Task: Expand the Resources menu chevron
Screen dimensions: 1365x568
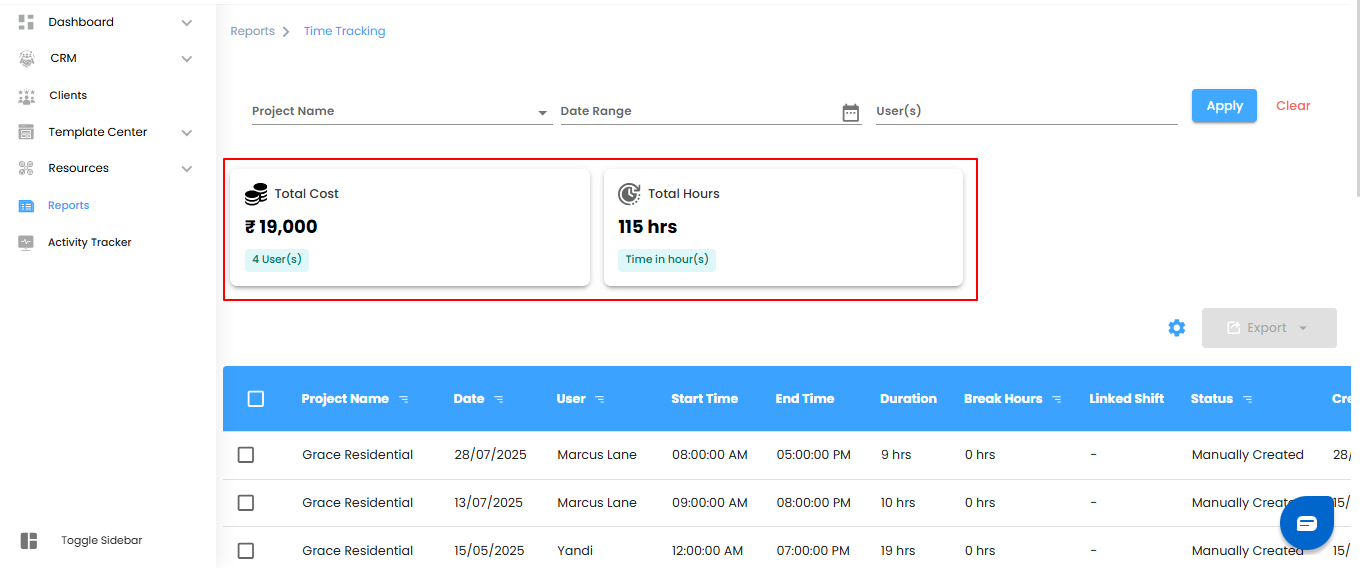Action: pyautogui.click(x=187, y=169)
